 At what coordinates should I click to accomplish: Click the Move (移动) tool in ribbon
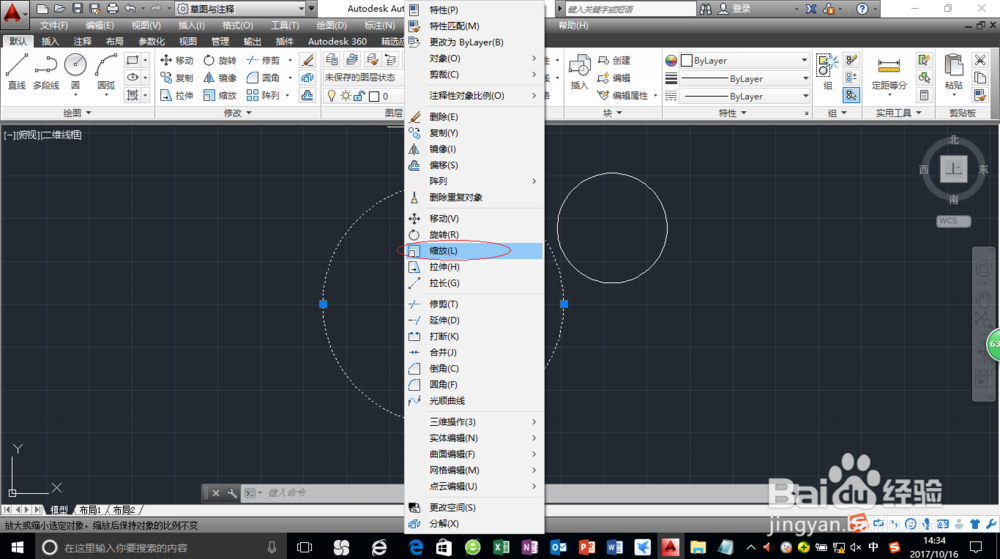tap(177, 61)
